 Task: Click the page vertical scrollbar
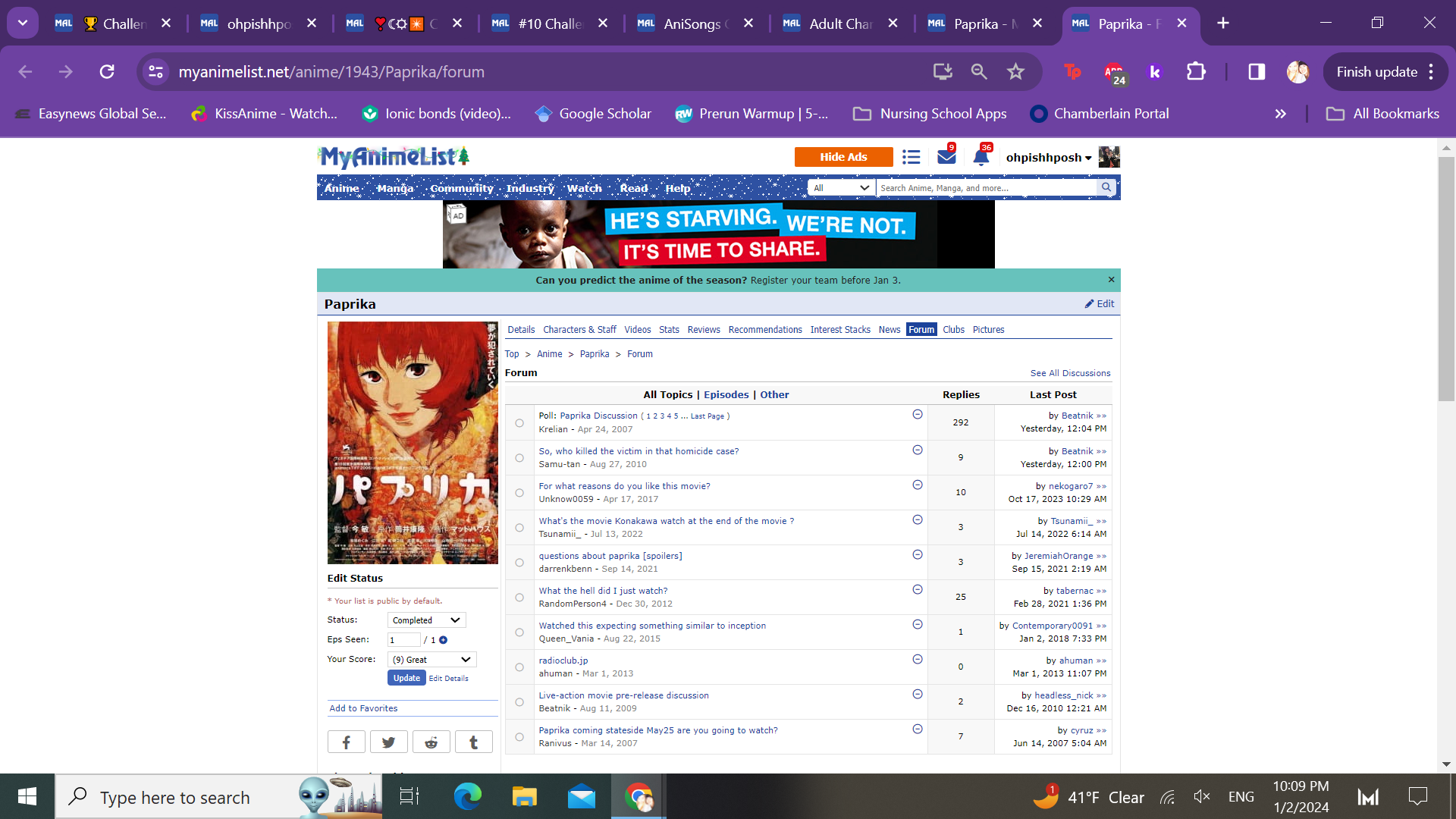(x=1446, y=281)
